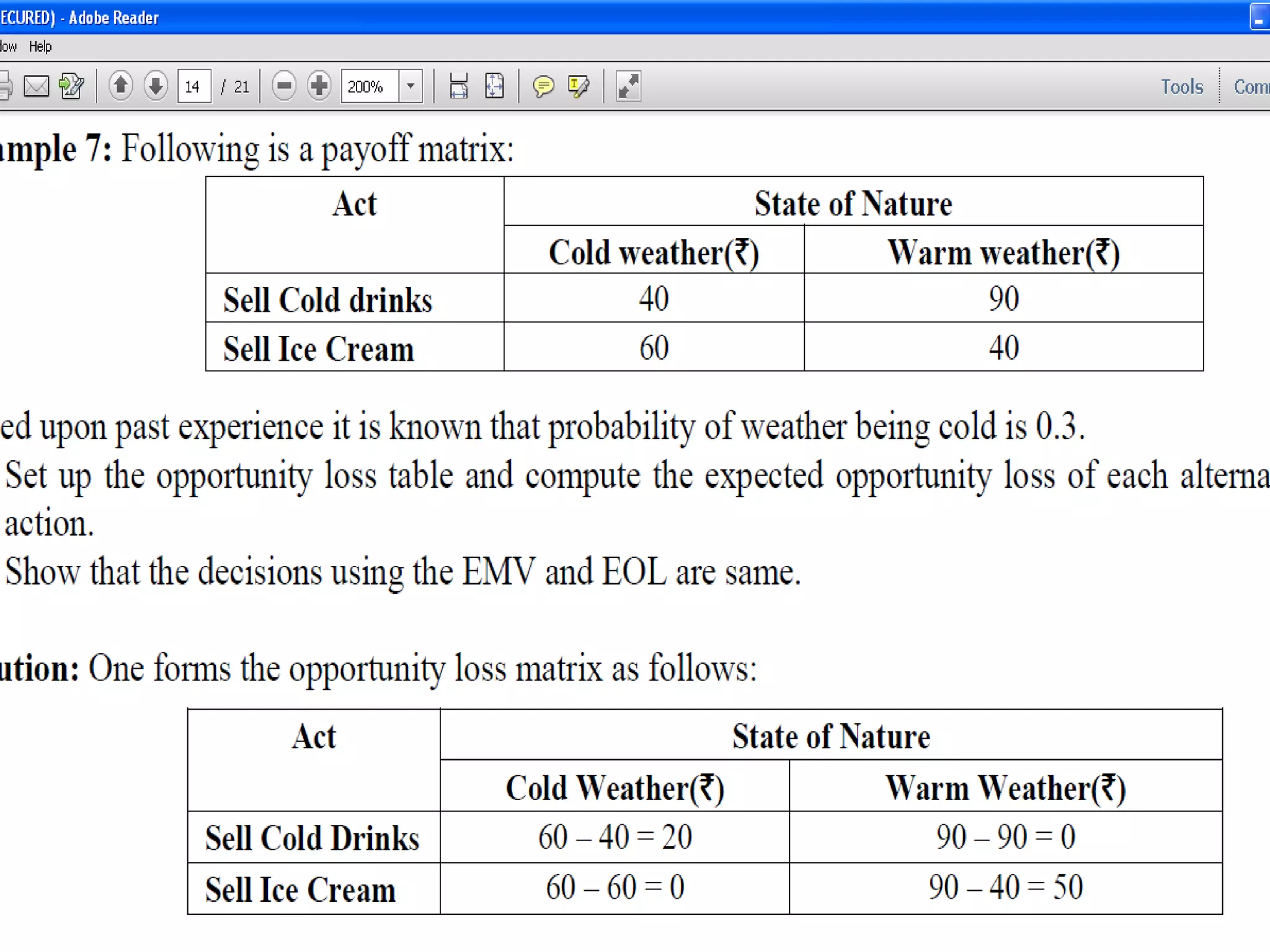This screenshot has height=952, width=1270.
Task: Go to previous page with up arrow
Action: tap(120, 86)
